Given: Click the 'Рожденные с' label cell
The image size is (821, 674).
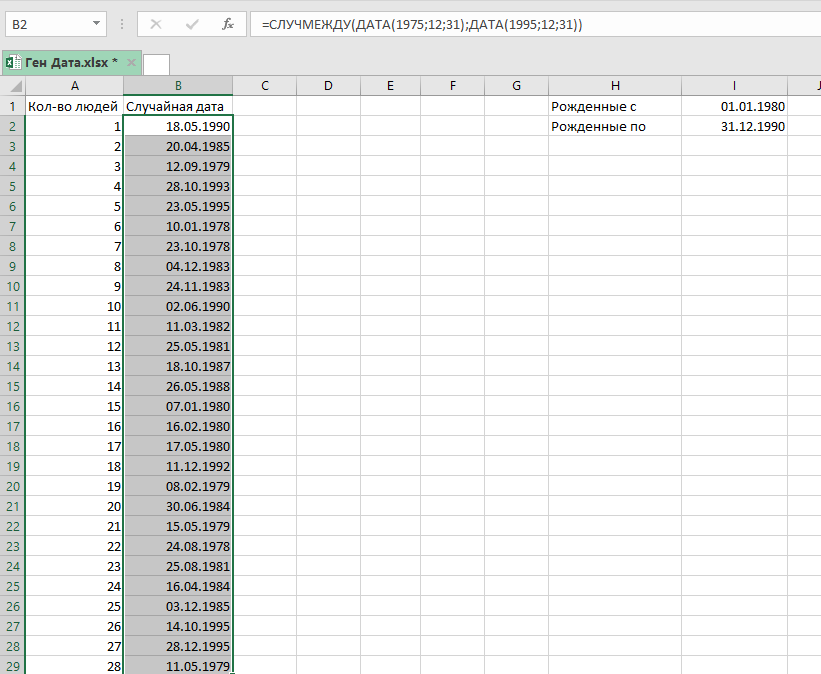Looking at the screenshot, I should pyautogui.click(x=615, y=106).
